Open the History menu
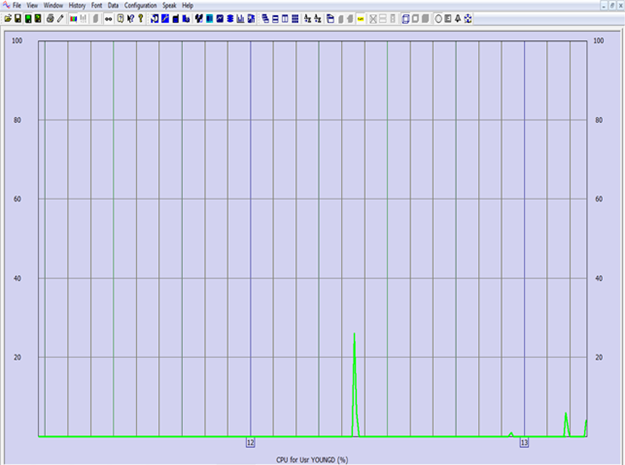 (77, 5)
